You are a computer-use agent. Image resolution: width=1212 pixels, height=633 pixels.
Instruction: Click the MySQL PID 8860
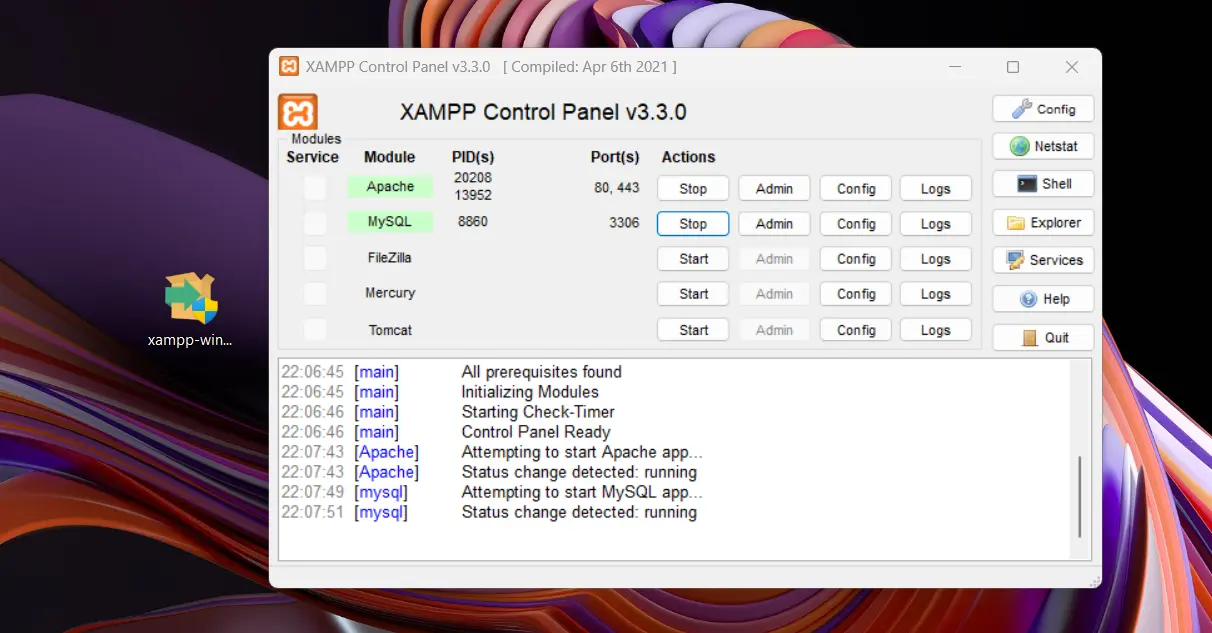pyautogui.click(x=473, y=221)
